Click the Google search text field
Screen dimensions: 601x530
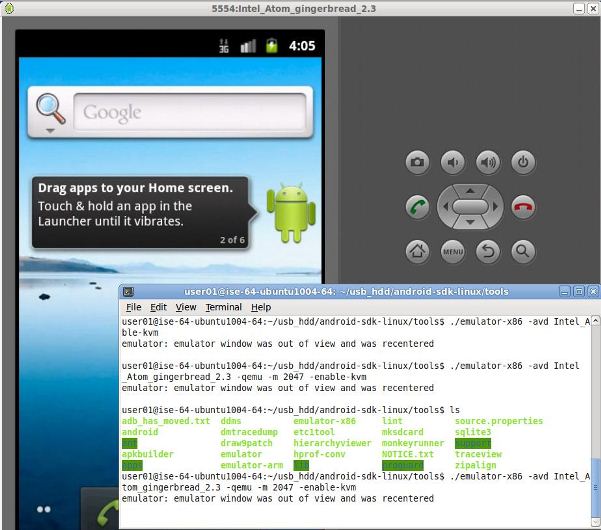coord(186,112)
